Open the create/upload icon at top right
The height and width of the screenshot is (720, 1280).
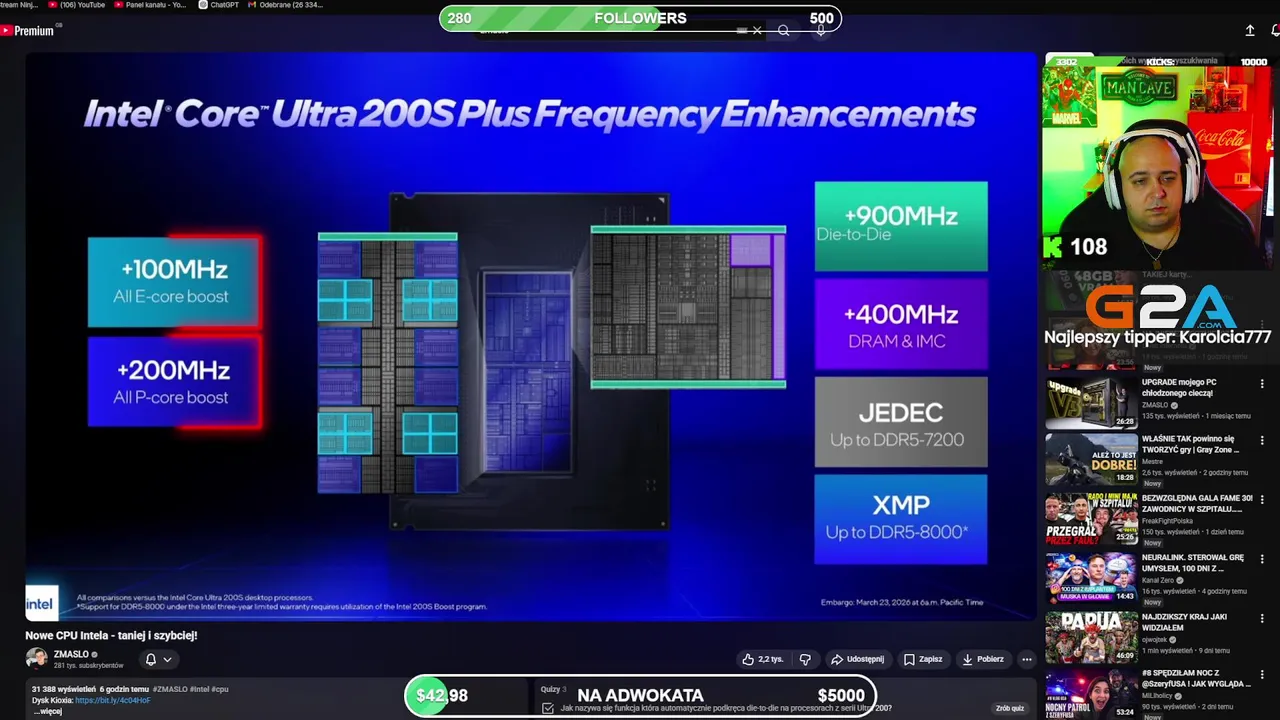[x=1250, y=31]
